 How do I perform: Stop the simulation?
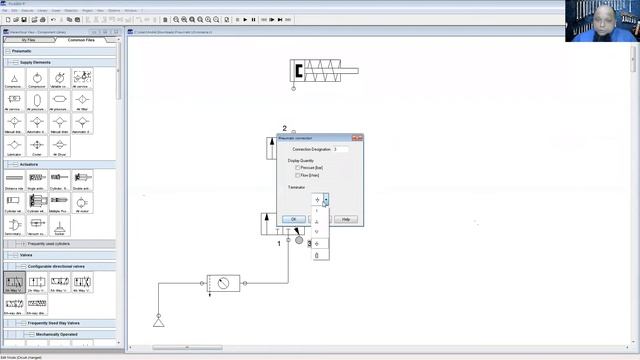coord(237,20)
